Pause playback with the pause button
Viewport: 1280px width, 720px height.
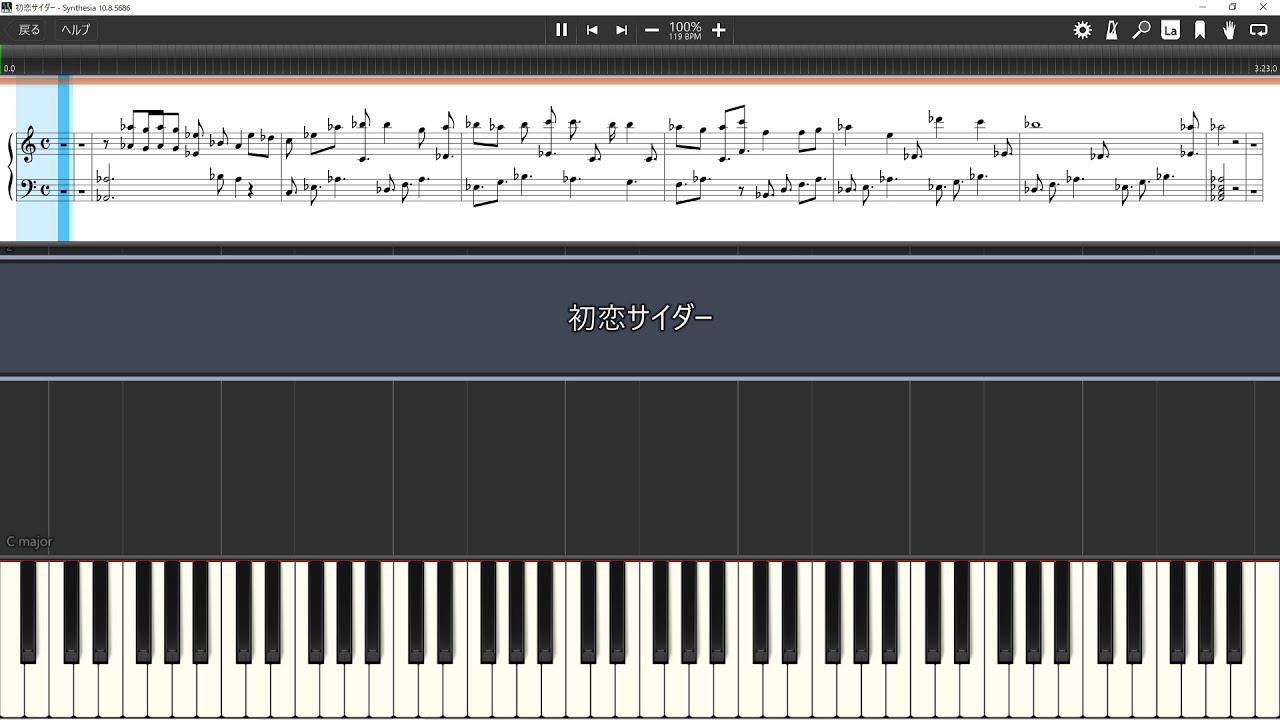(561, 30)
